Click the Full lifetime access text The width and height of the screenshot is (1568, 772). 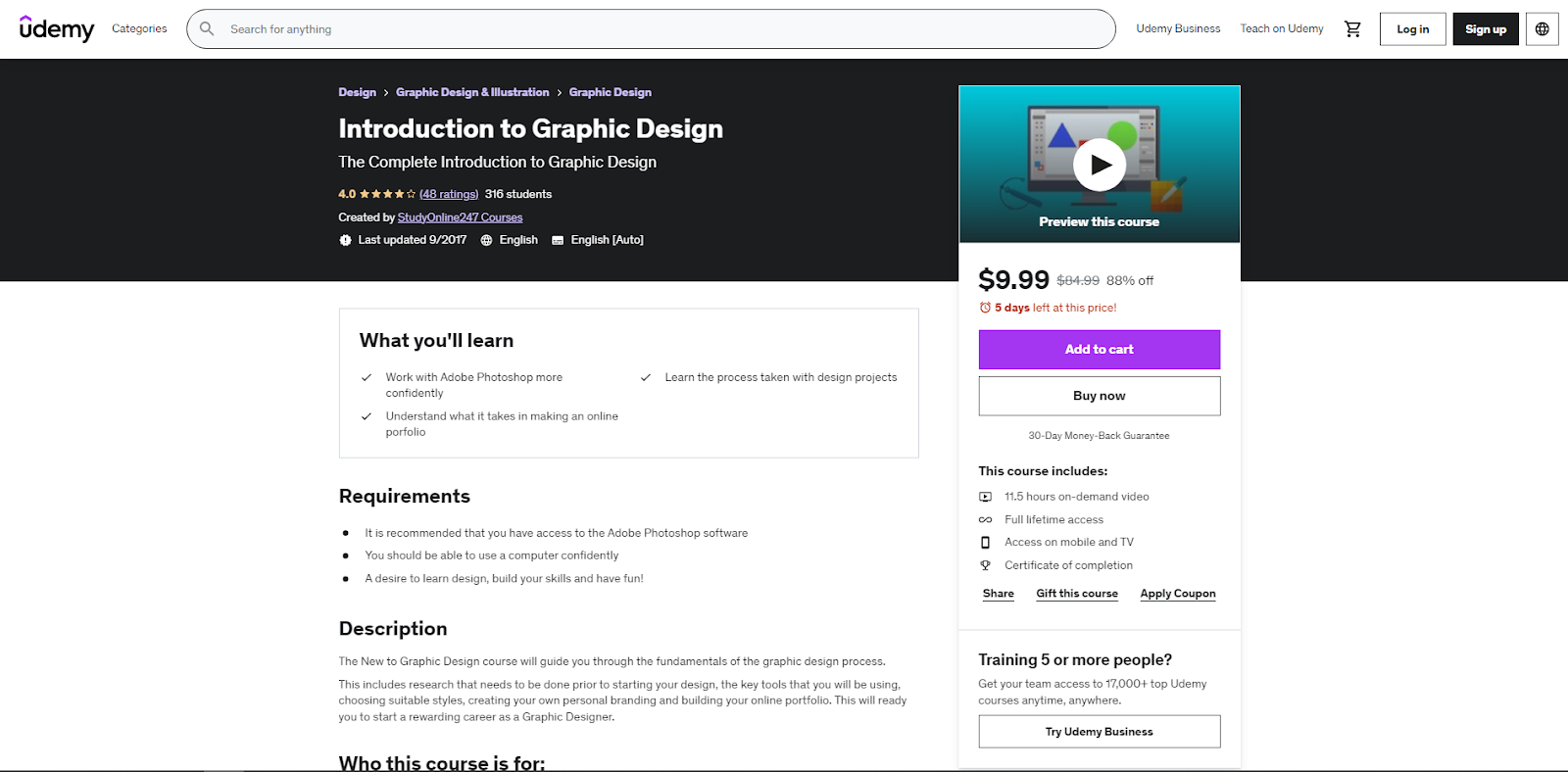[x=1053, y=520]
